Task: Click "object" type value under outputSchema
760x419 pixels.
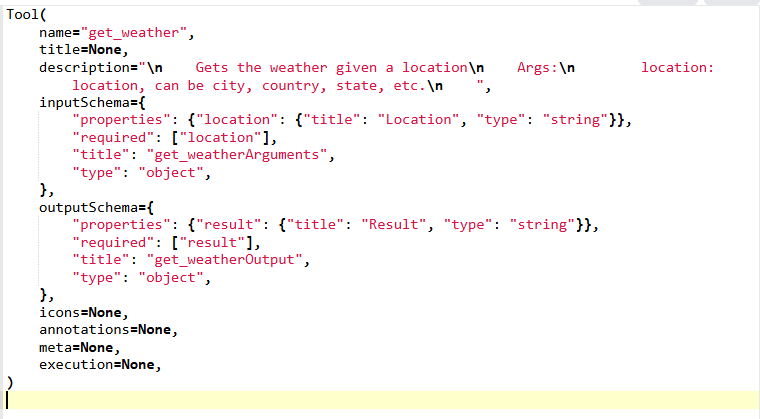Action: pos(171,278)
